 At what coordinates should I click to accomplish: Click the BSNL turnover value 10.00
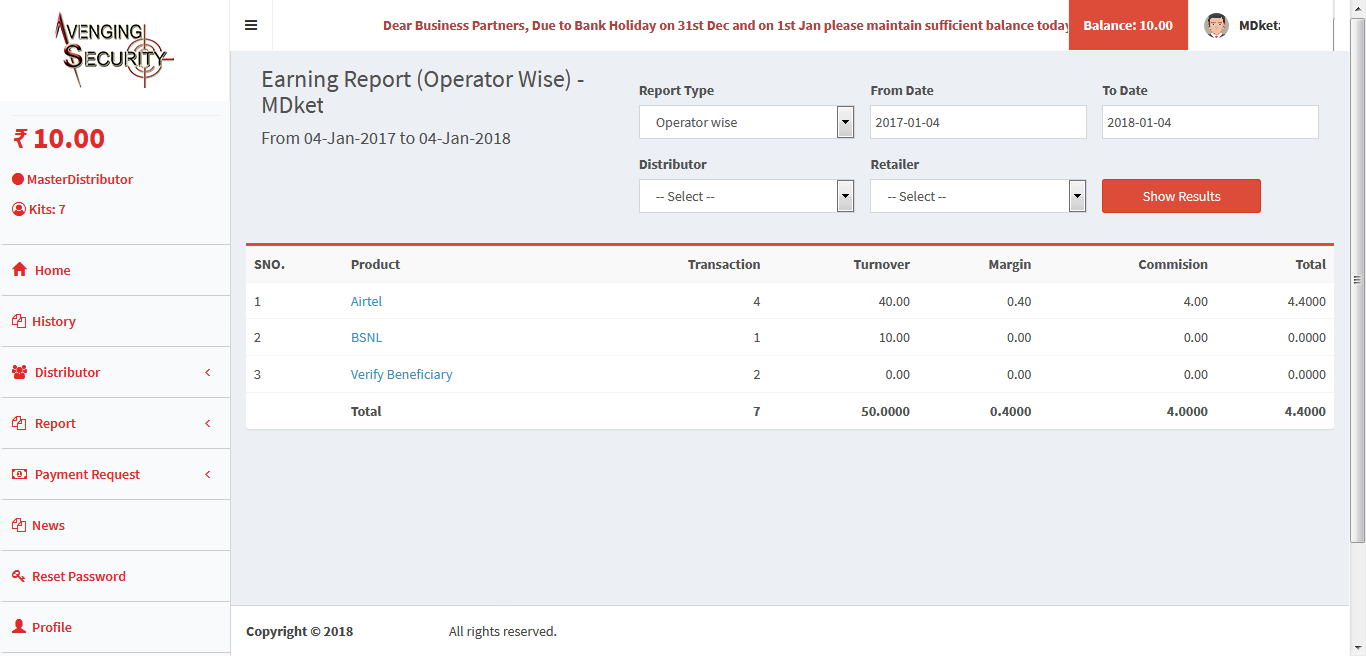tap(894, 337)
